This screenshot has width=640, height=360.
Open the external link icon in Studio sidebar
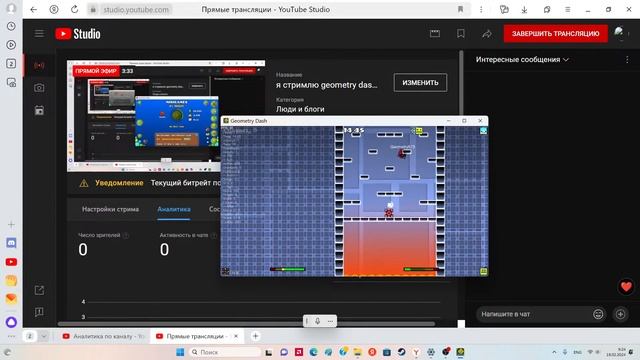[x=39, y=290]
